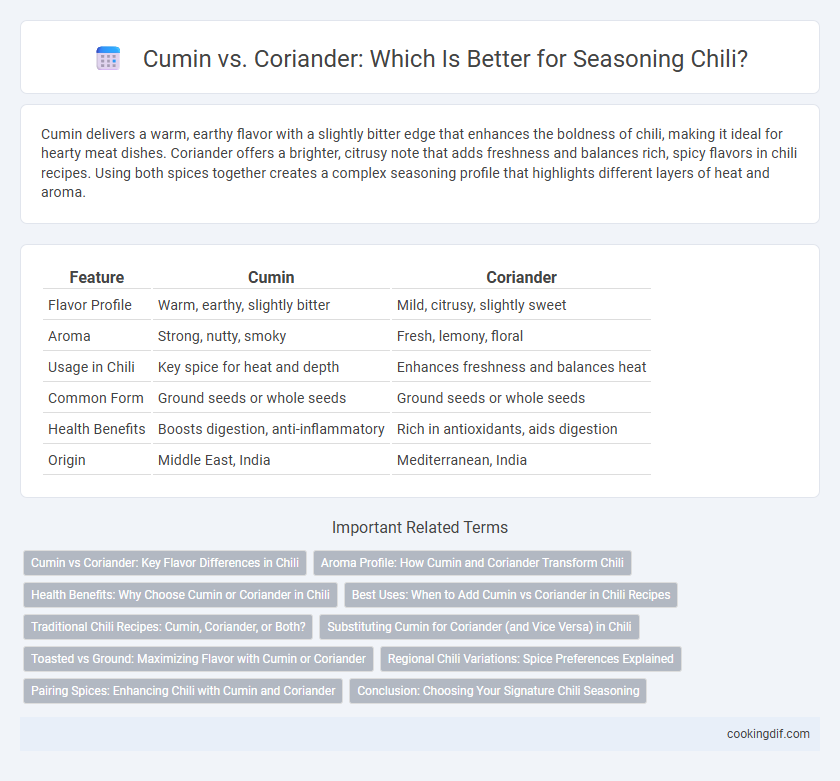
Task: Click the 'Coriander' column header
Action: [x=521, y=277]
